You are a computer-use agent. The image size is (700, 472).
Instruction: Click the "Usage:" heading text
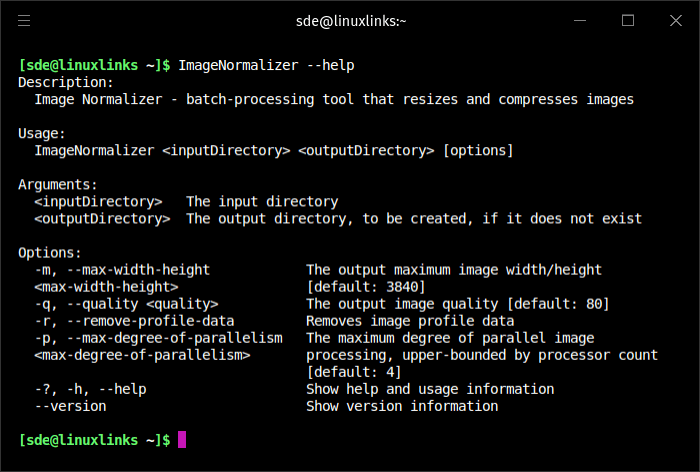point(42,133)
